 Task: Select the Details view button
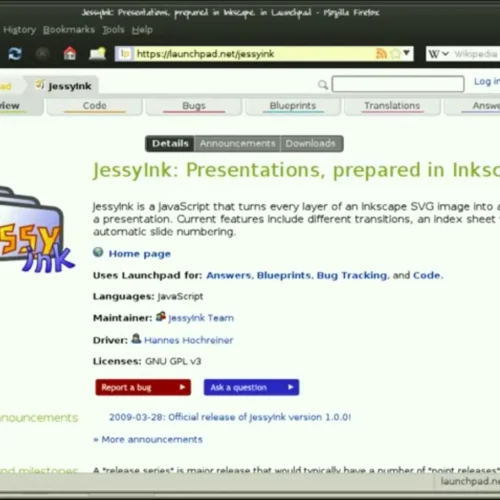point(170,144)
